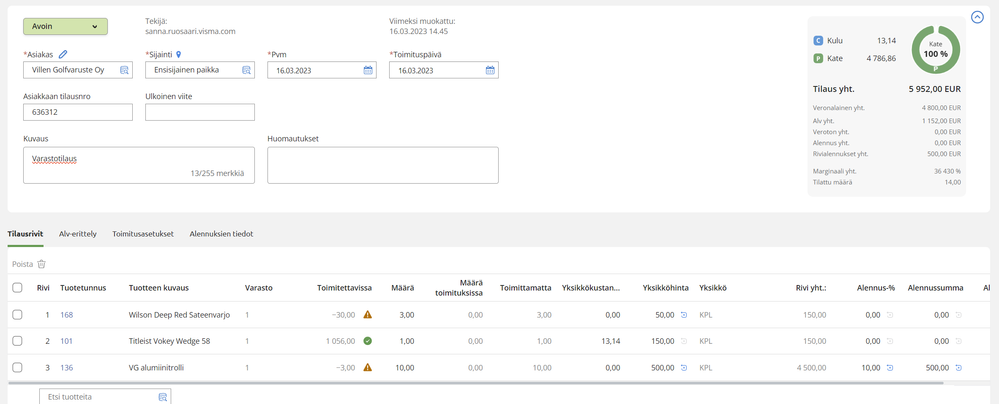The image size is (999, 404).
Task: Reset Alennussumma icon in row 2
Action: pyautogui.click(x=959, y=341)
